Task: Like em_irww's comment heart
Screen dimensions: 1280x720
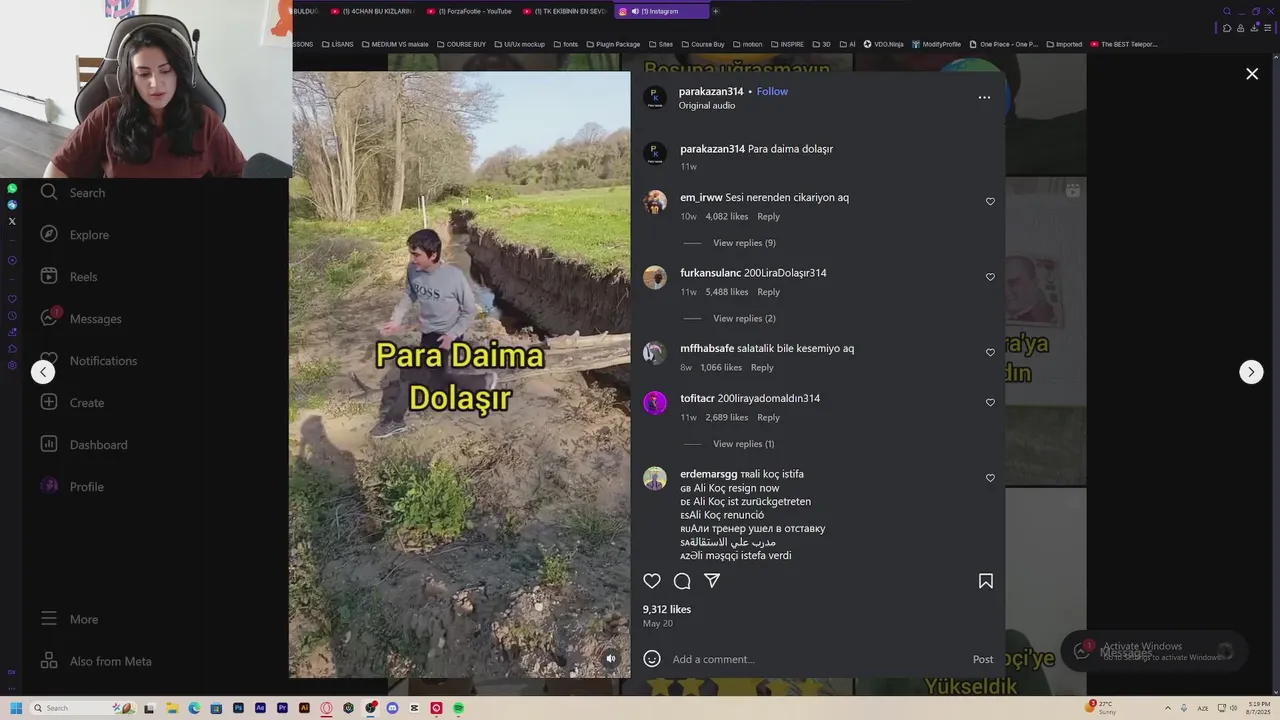Action: click(x=991, y=201)
